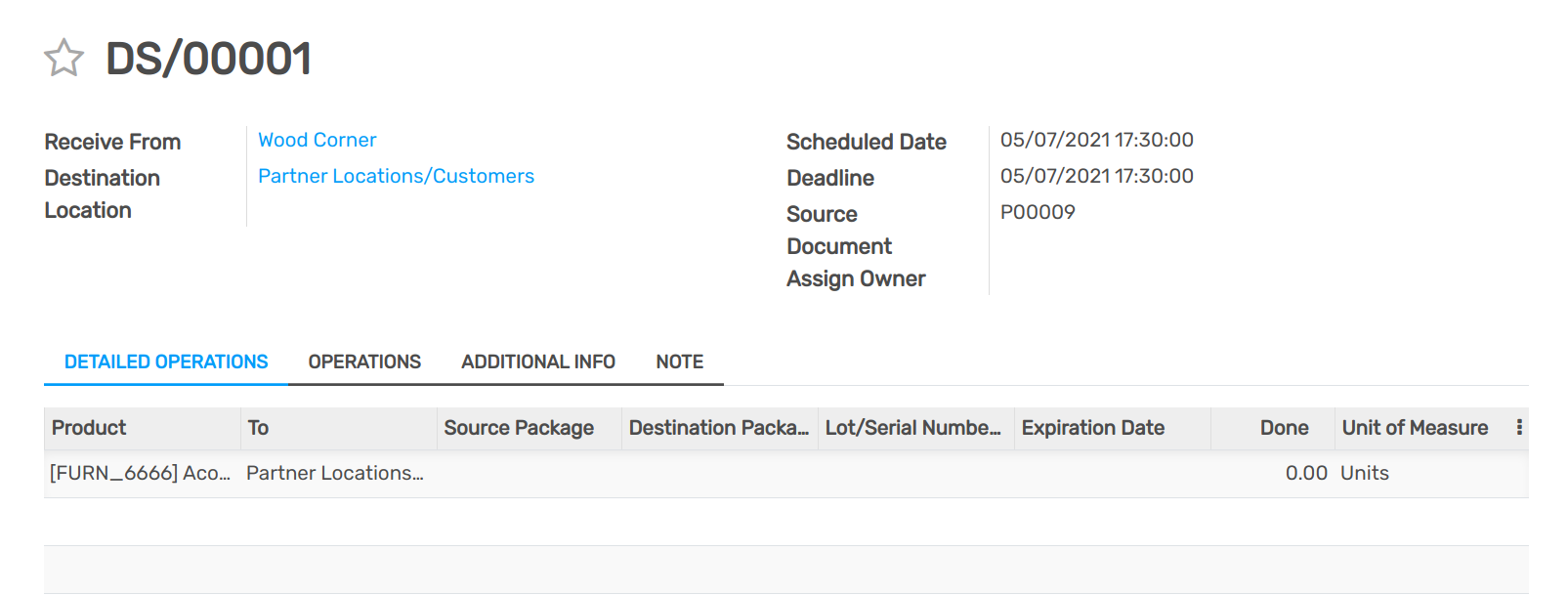Switch to the Additional Info tab
1568x595 pixels.
(x=538, y=361)
